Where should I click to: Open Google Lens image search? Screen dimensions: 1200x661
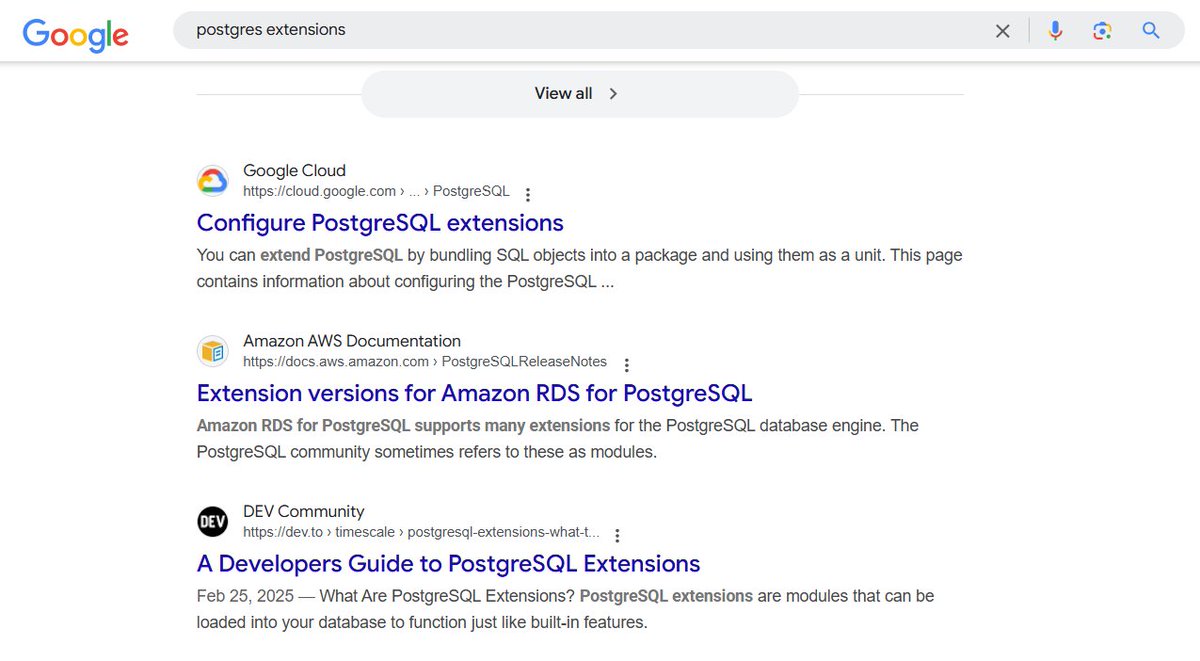pyautogui.click(x=1102, y=31)
